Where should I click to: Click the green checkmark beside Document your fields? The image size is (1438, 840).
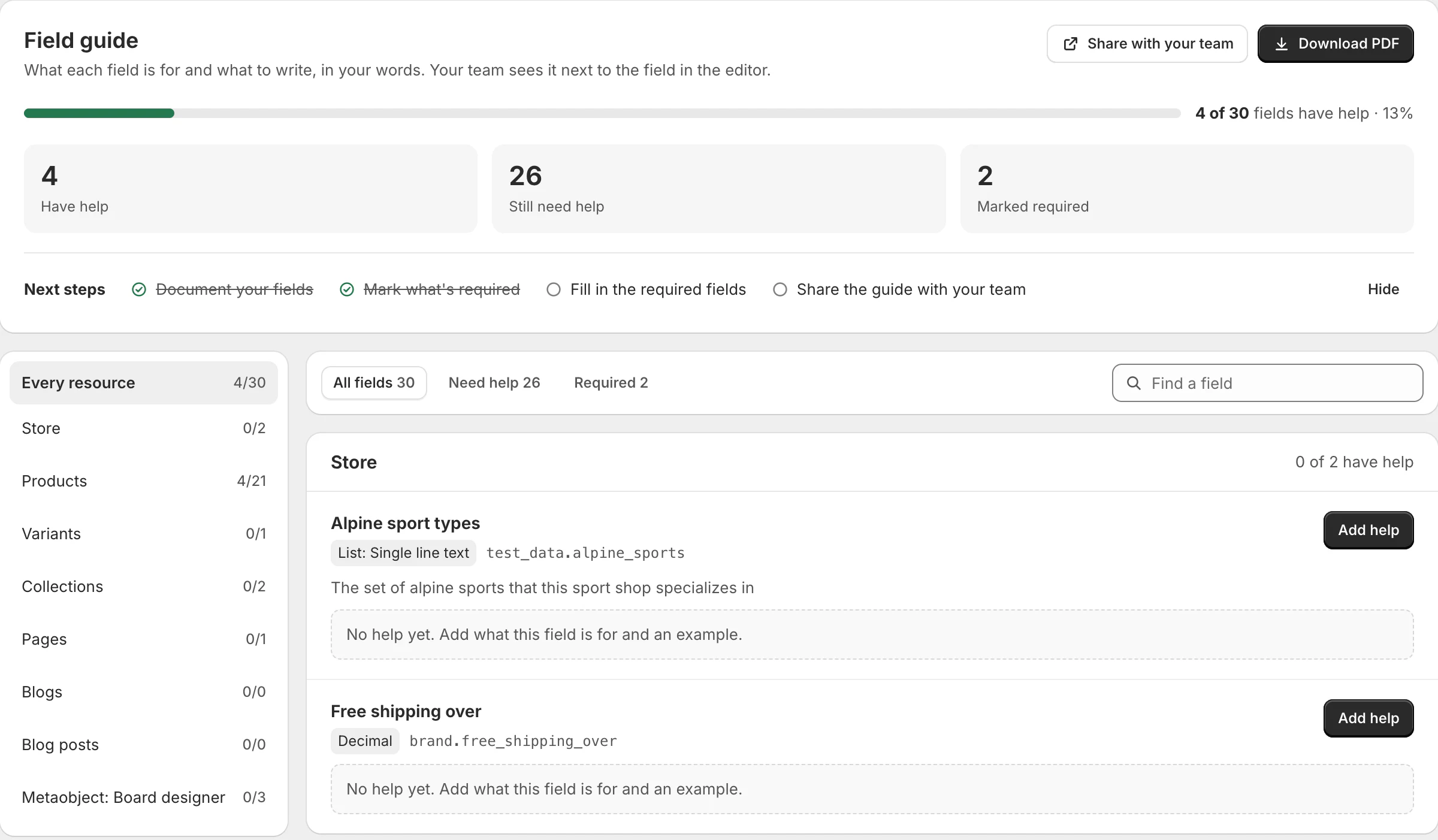[139, 289]
